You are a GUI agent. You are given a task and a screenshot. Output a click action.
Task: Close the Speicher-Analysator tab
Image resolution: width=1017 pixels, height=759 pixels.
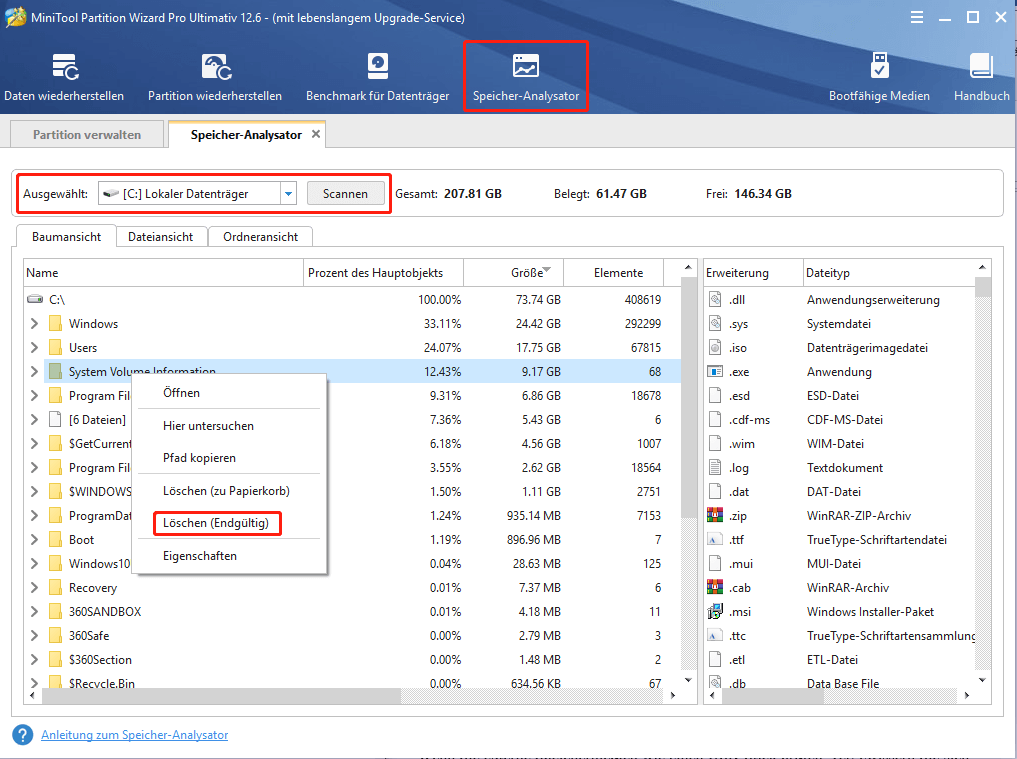[x=316, y=134]
